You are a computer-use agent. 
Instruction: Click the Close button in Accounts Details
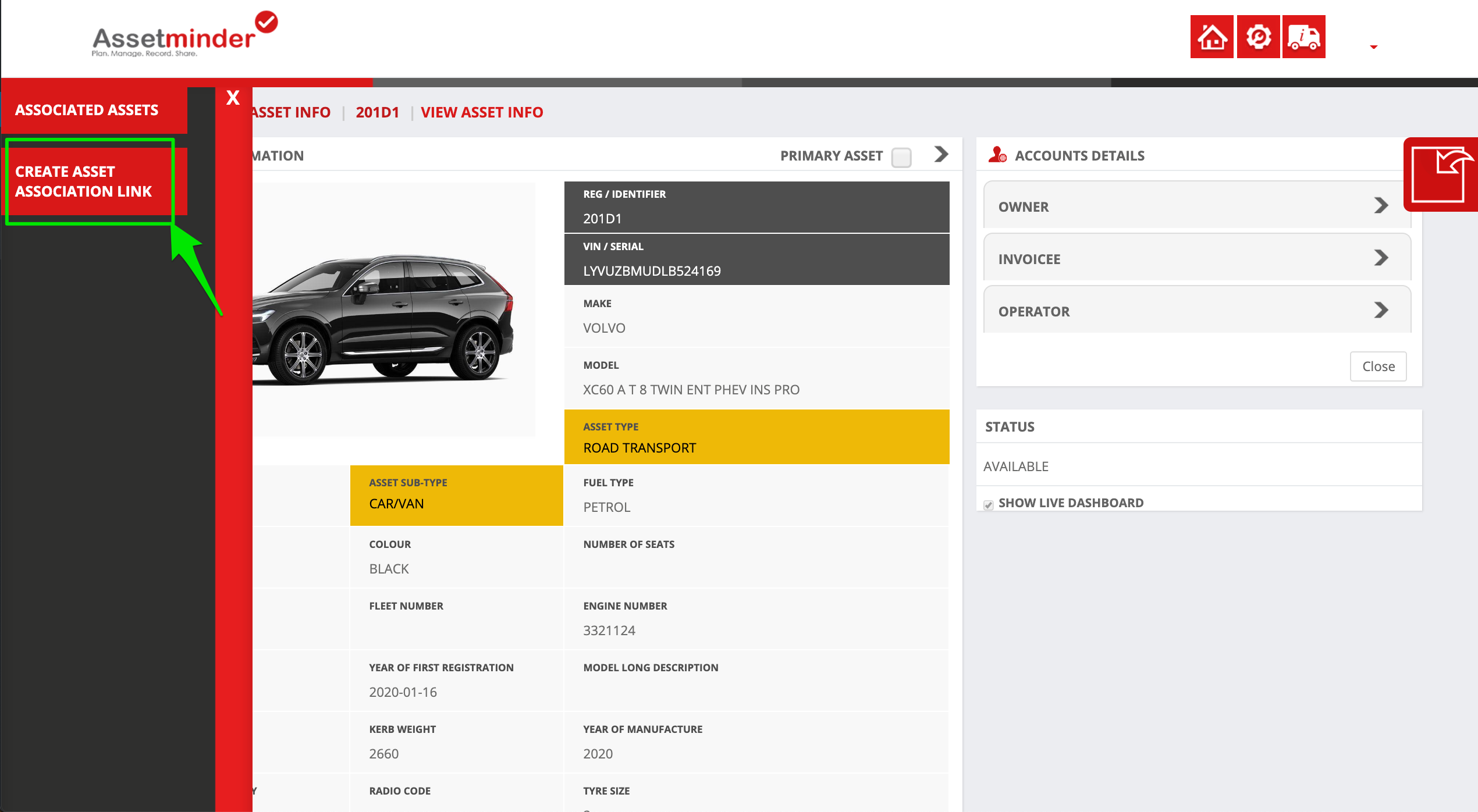[x=1378, y=366]
